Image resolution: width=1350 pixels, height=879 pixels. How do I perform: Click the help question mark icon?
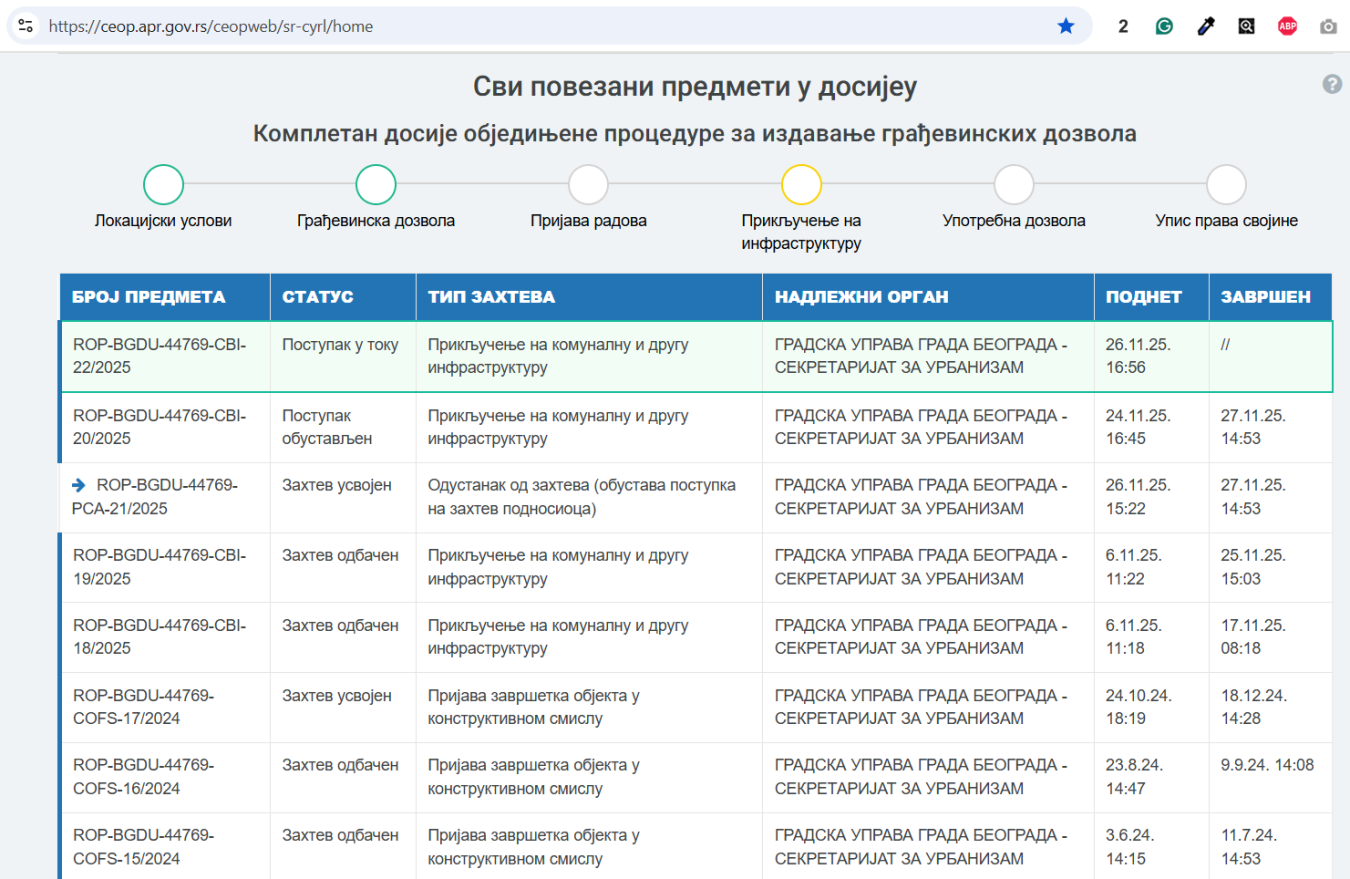(x=1332, y=85)
